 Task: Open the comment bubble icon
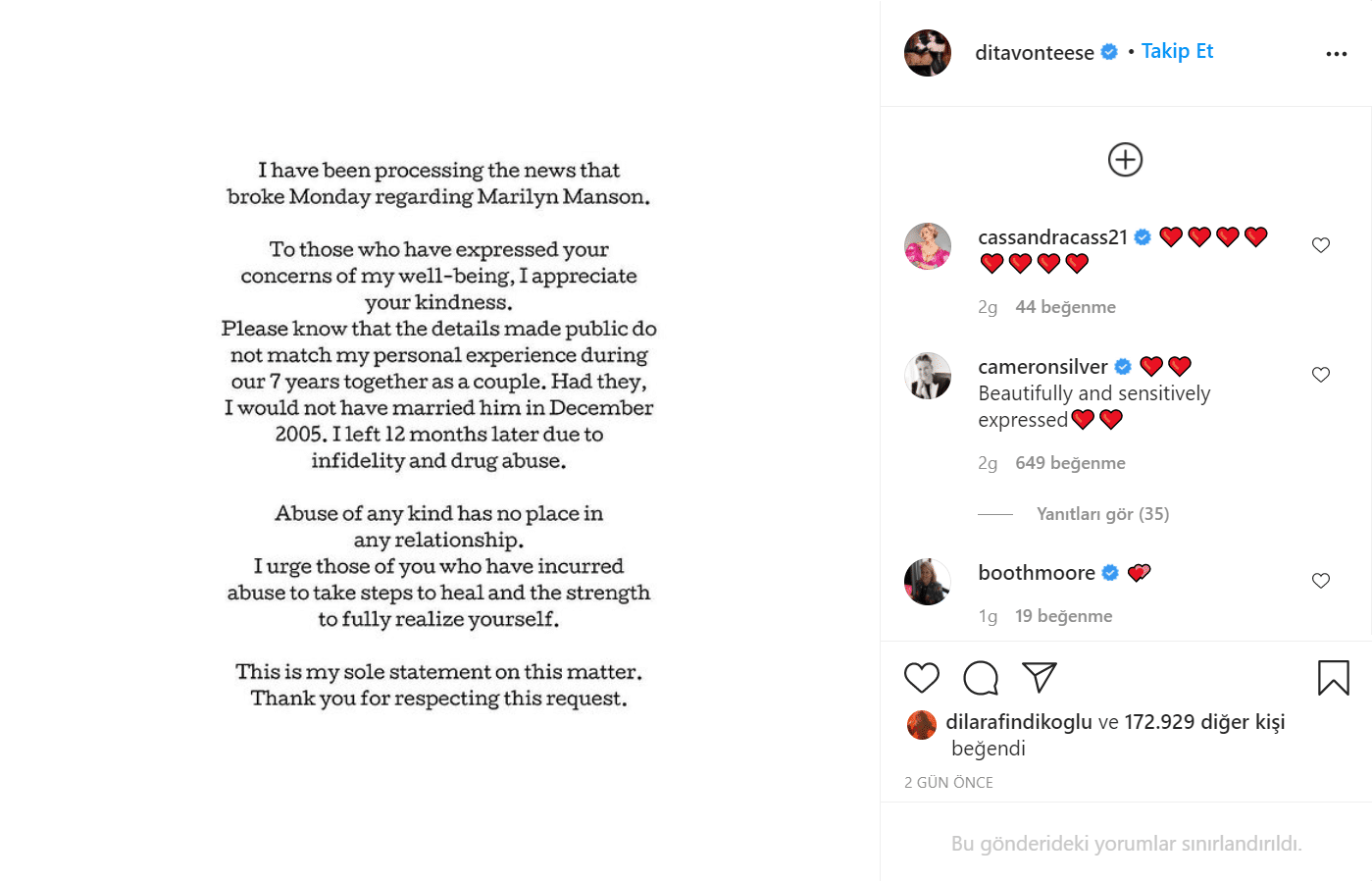(x=981, y=678)
